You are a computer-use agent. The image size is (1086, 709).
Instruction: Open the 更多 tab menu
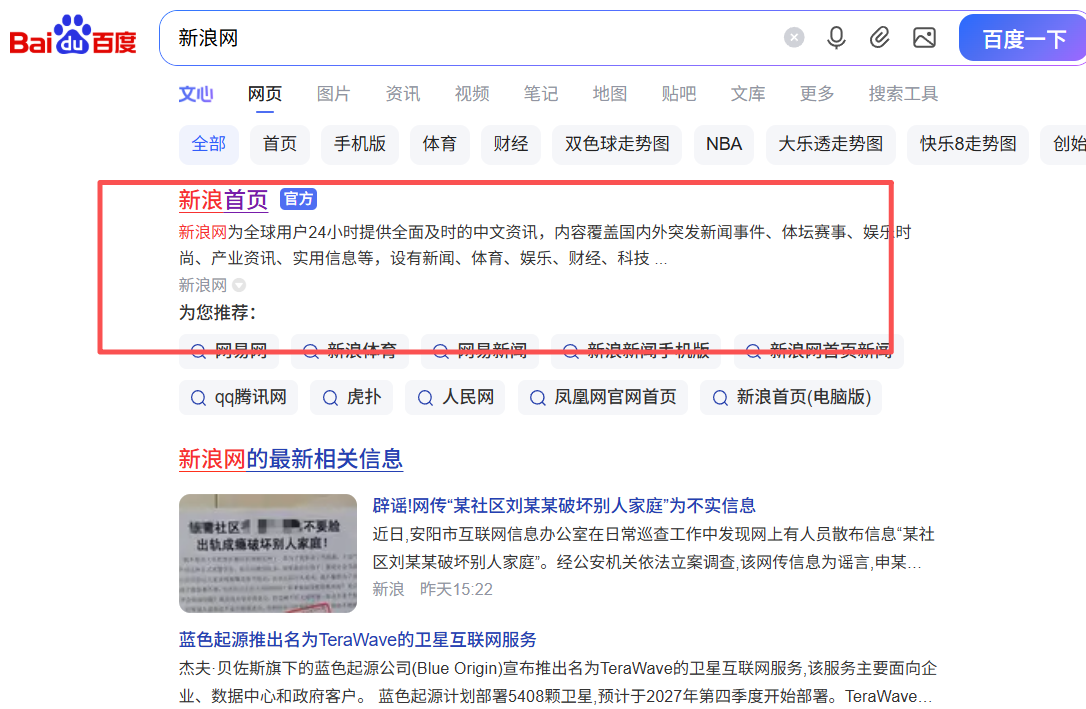(x=816, y=94)
